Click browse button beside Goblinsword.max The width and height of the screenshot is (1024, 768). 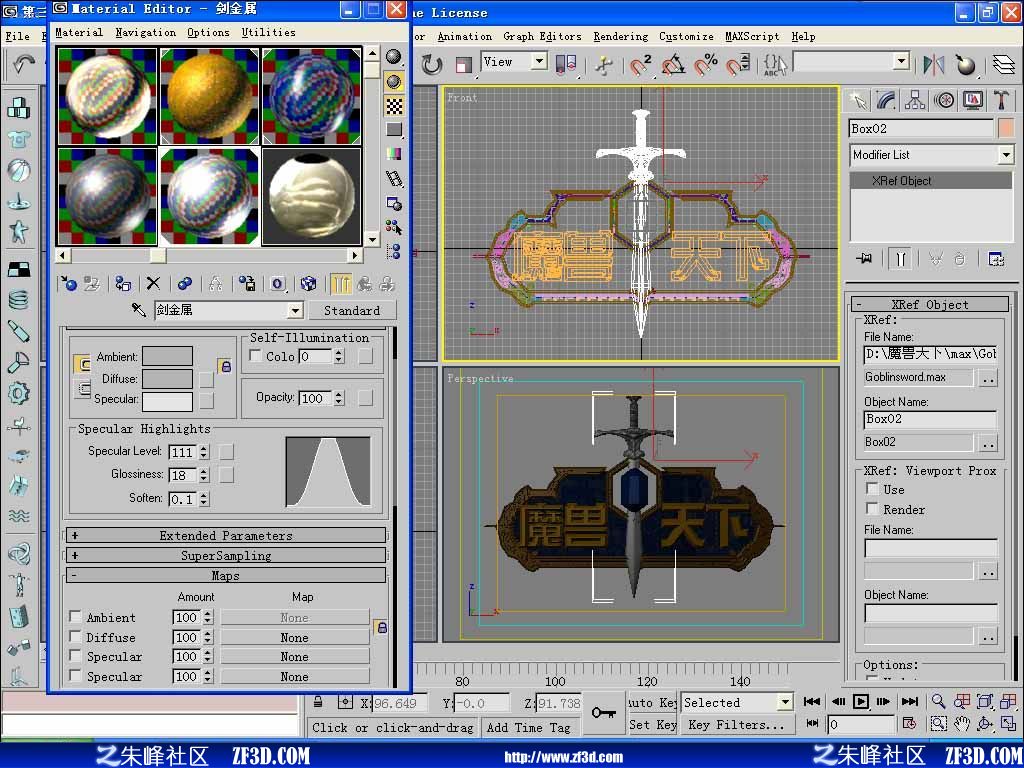[x=988, y=378]
